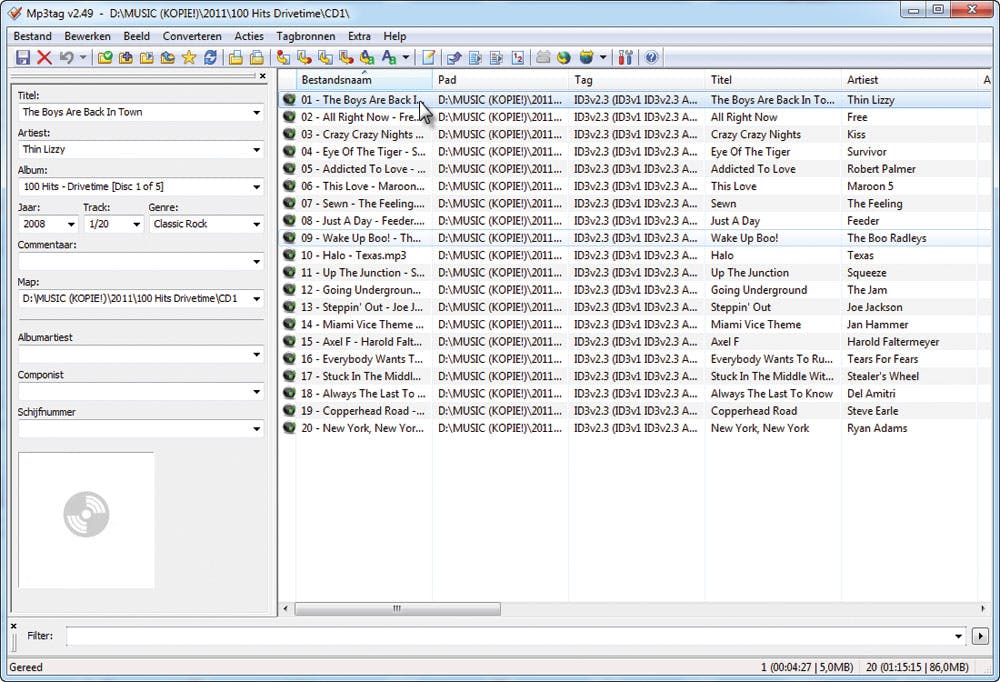Open the Actions quick dropdown arrow
Image resolution: width=1000 pixels, height=682 pixels.
click(x=406, y=57)
